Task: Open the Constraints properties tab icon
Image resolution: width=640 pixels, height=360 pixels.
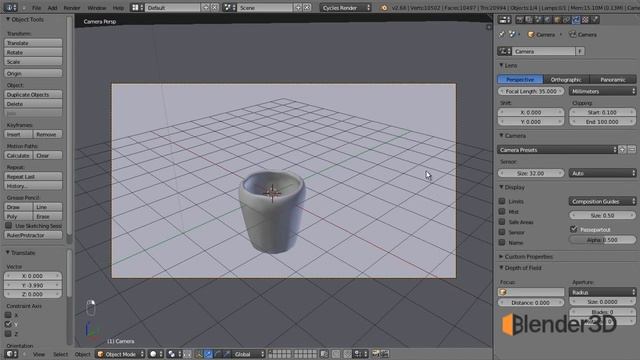Action: 567,20
